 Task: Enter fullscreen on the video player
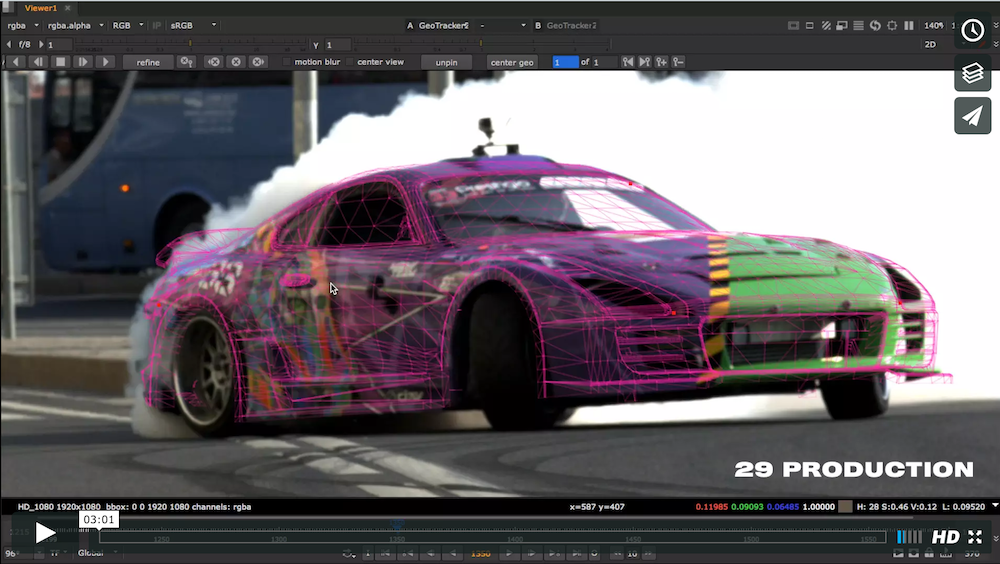[x=974, y=537]
